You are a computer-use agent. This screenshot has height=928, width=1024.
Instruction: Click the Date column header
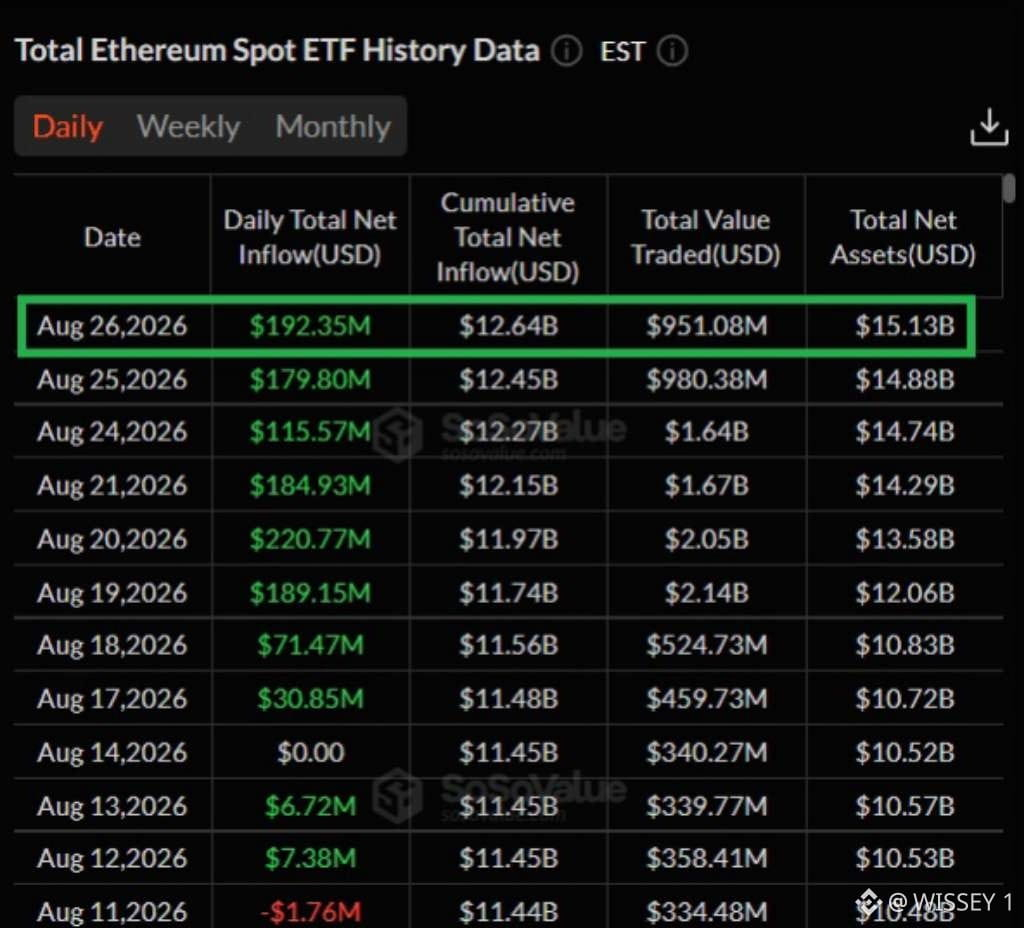112,237
